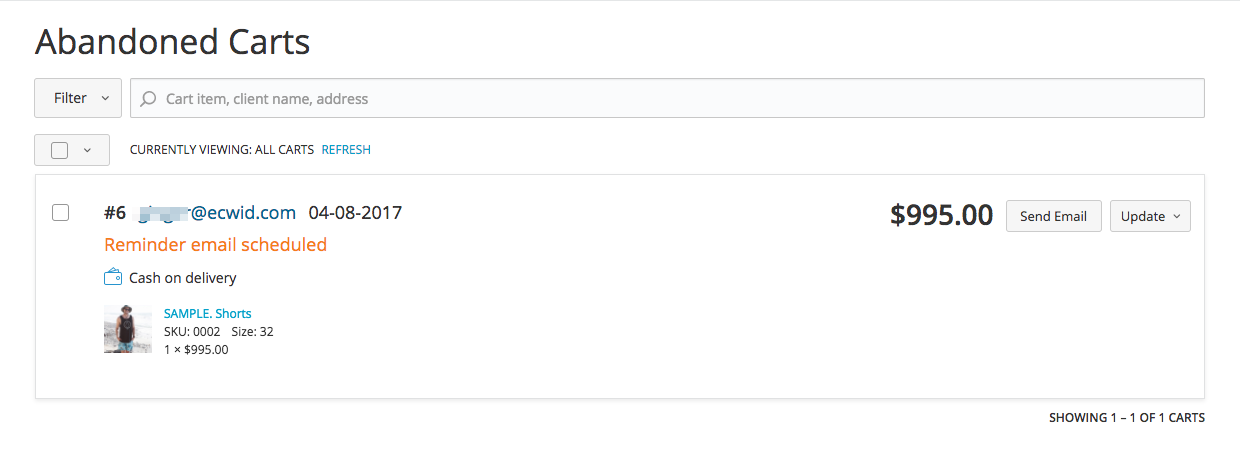The width and height of the screenshot is (1240, 454).
Task: Toggle the select-all carts checkbox
Action: click(x=59, y=150)
